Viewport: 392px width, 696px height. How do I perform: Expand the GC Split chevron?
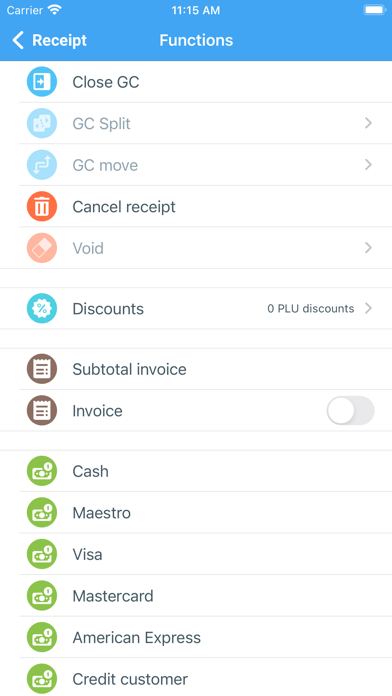click(368, 123)
